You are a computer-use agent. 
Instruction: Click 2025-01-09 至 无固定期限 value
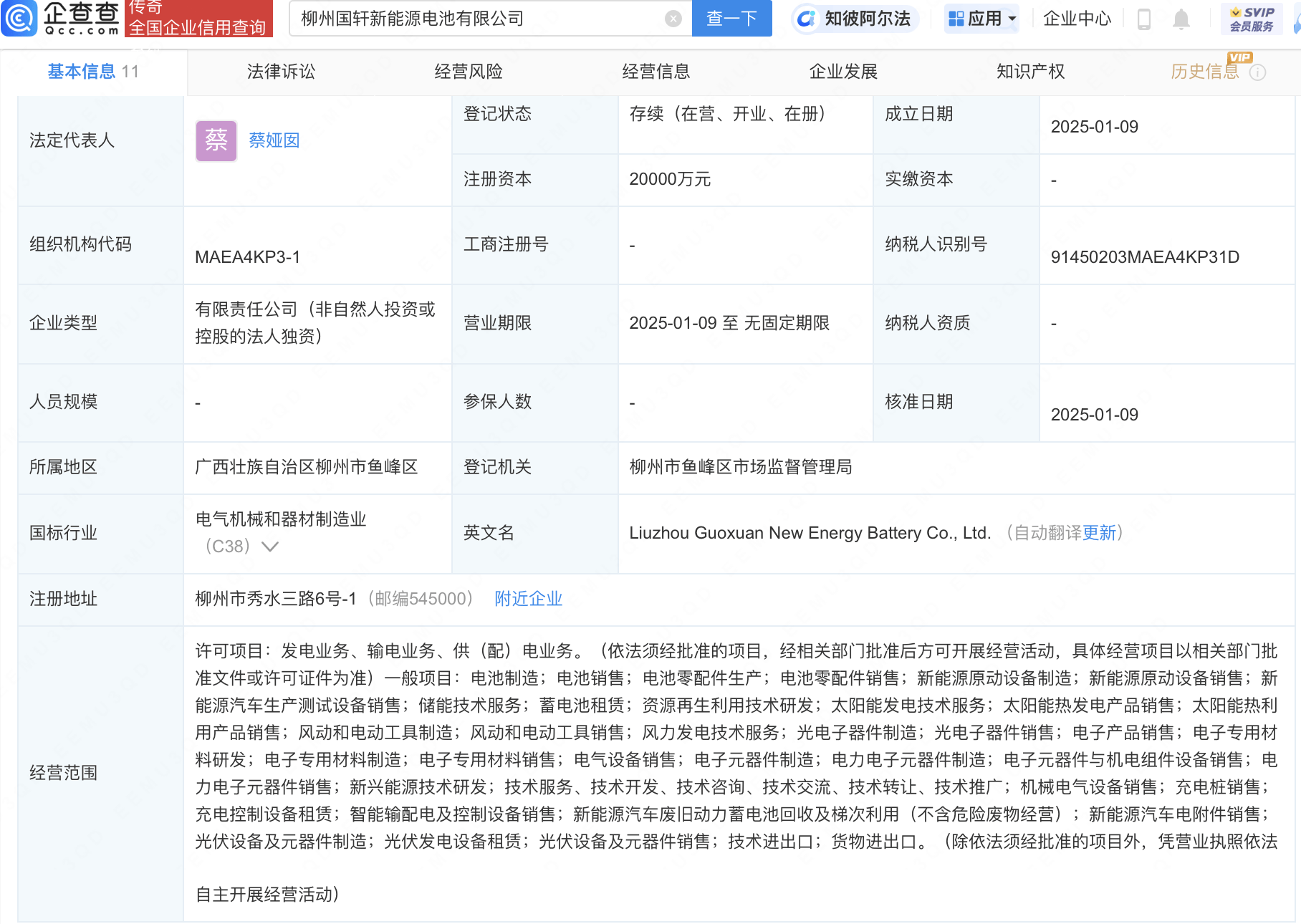click(729, 323)
